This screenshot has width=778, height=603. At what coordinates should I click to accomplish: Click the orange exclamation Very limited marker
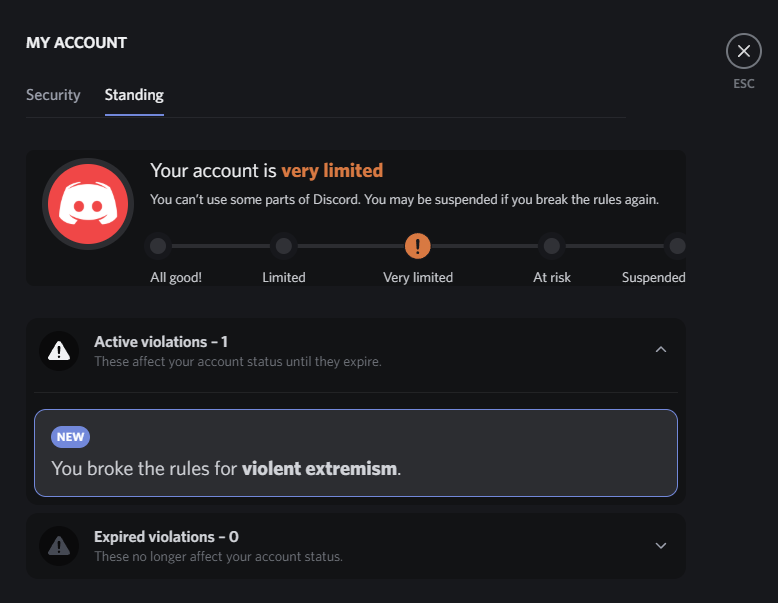coord(418,246)
